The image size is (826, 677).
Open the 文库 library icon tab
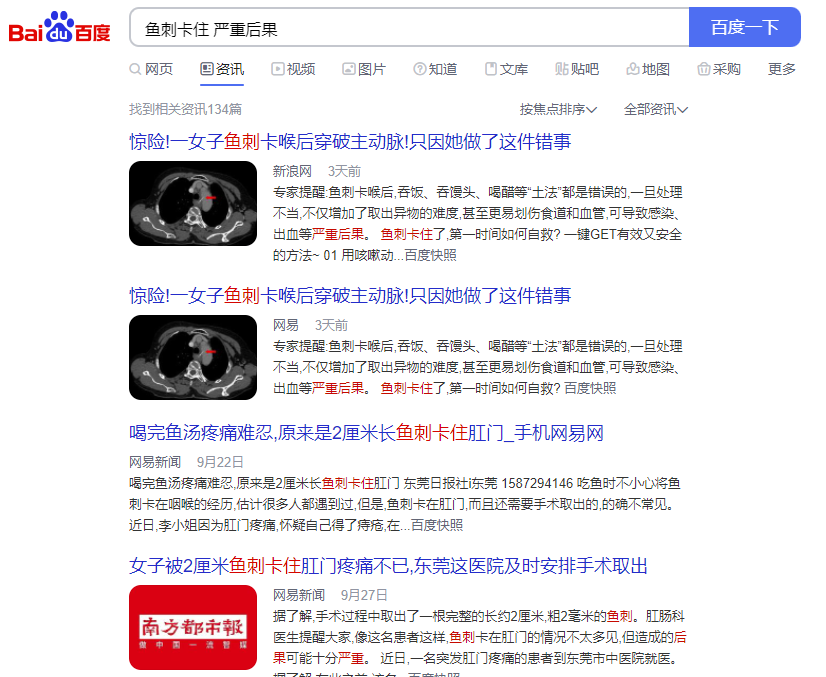point(491,69)
